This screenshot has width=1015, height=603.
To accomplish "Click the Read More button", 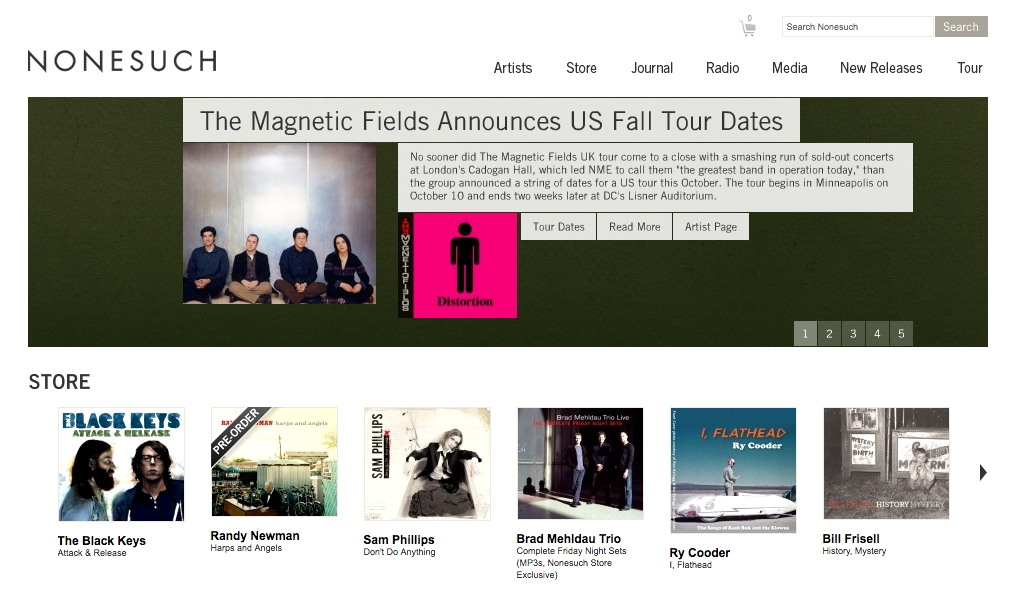I will point(634,226).
